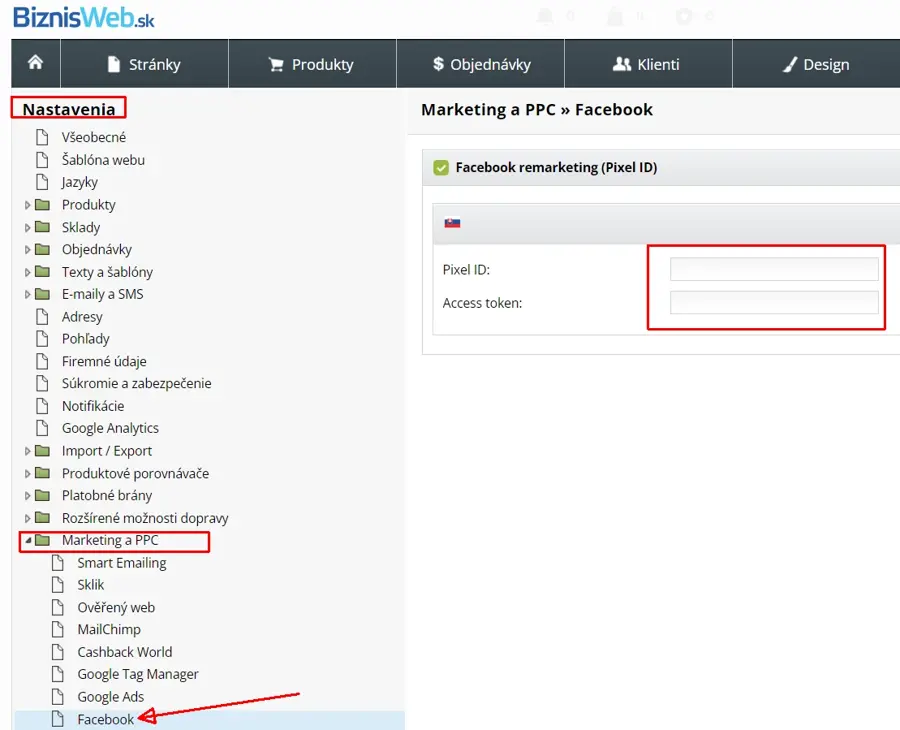Click the Adresy page icon
900x730 pixels.
[42, 316]
